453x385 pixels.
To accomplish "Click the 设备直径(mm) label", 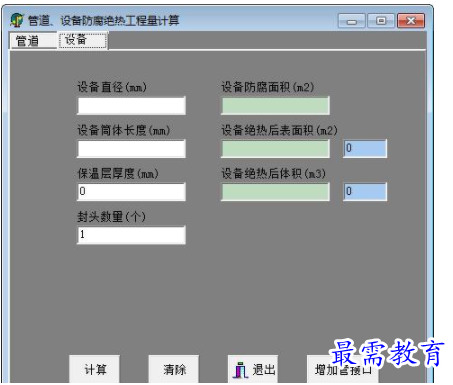I will tap(112, 87).
